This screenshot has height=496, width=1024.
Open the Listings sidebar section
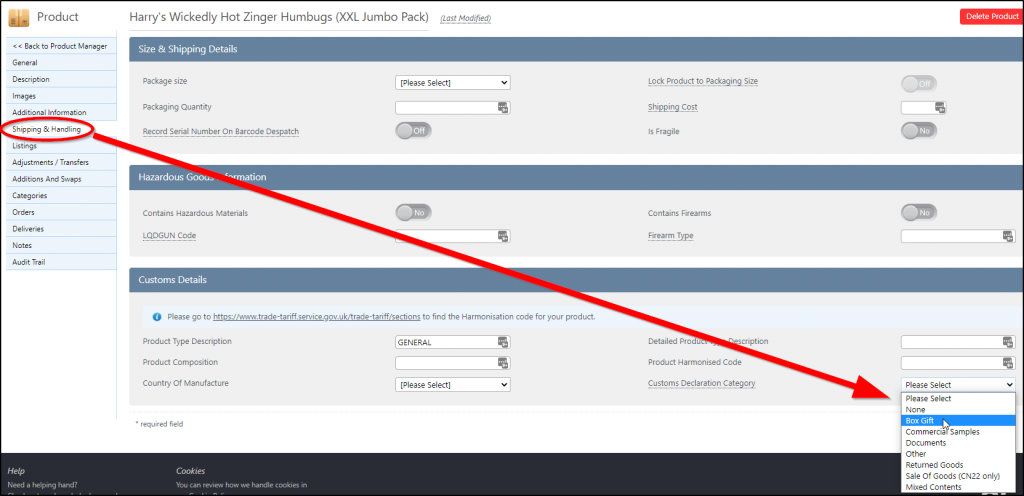click(61, 146)
